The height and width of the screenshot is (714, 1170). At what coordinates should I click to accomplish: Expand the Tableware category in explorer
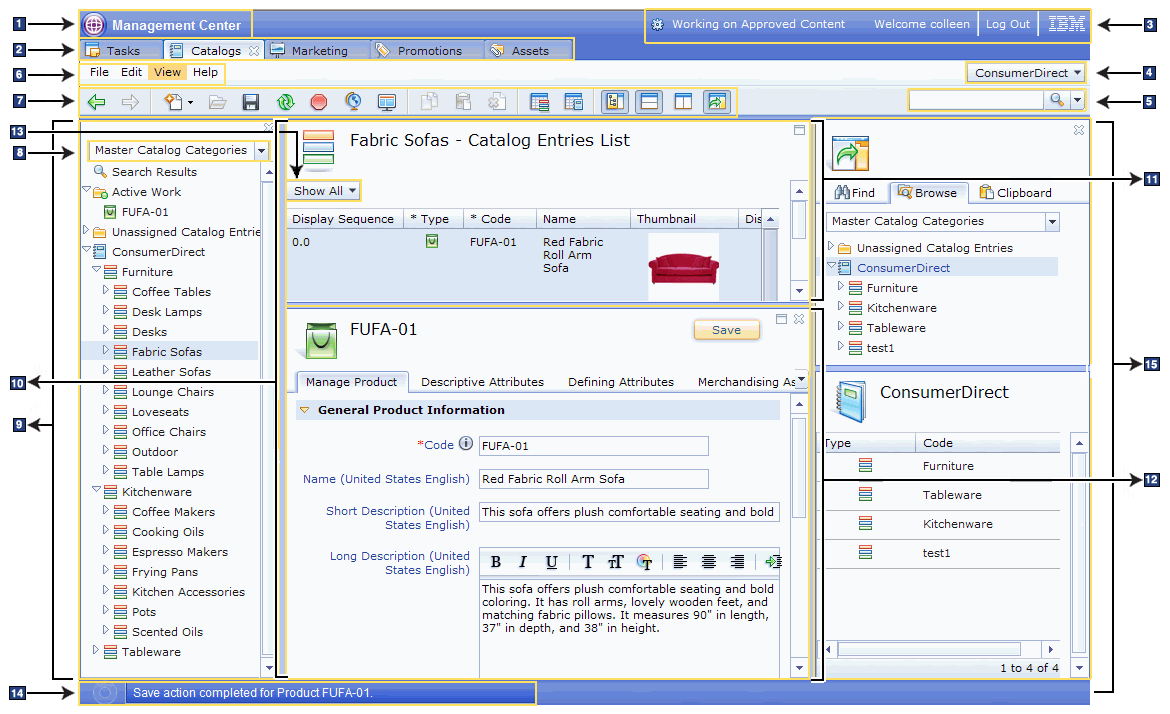[96, 650]
